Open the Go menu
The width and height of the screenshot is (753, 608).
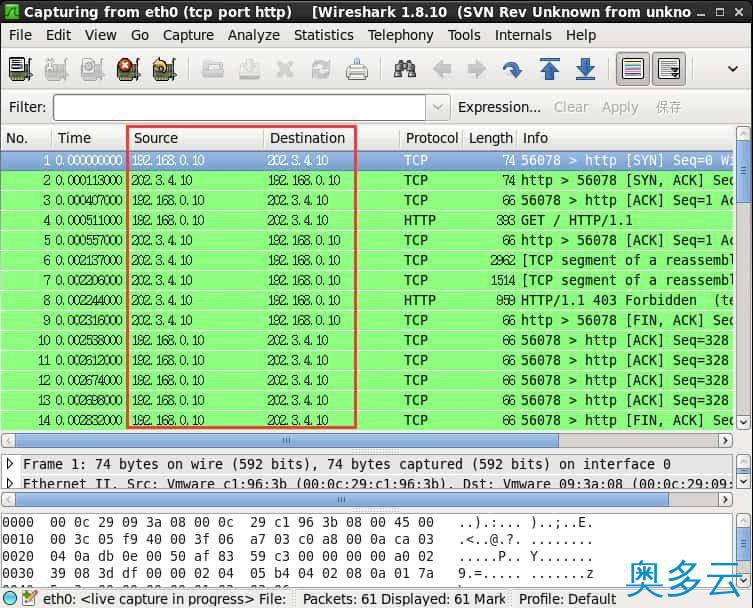pos(140,35)
